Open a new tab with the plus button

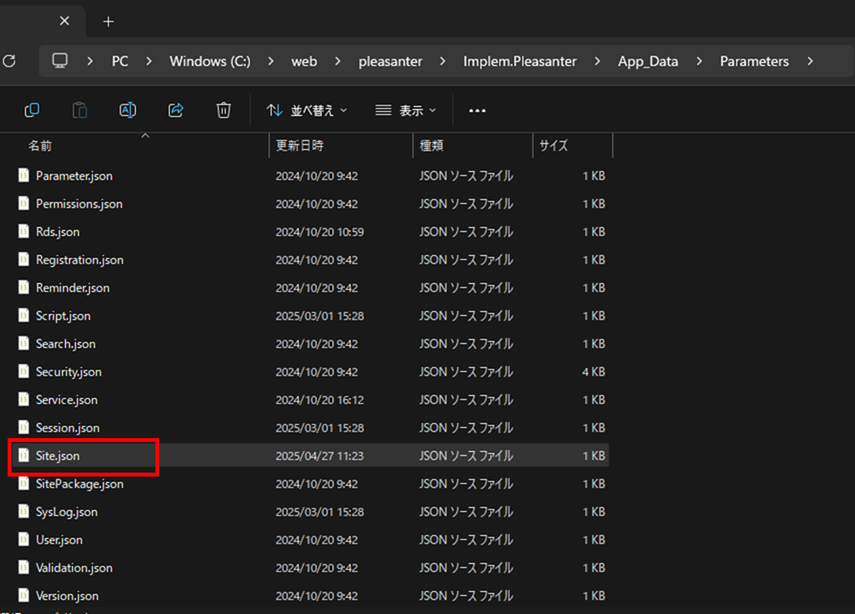tap(109, 22)
